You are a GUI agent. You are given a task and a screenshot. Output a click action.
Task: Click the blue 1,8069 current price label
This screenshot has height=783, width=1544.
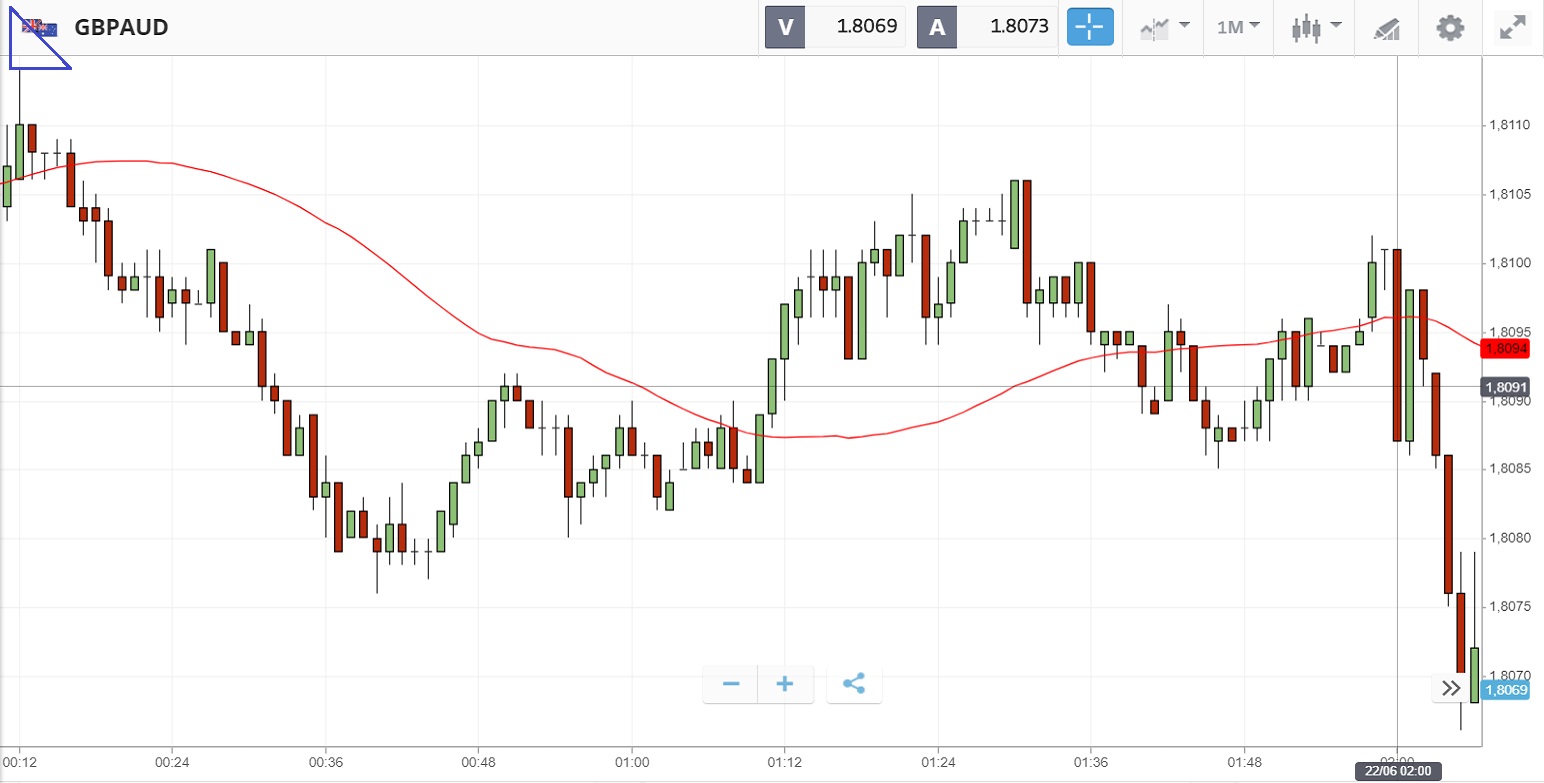[1505, 690]
